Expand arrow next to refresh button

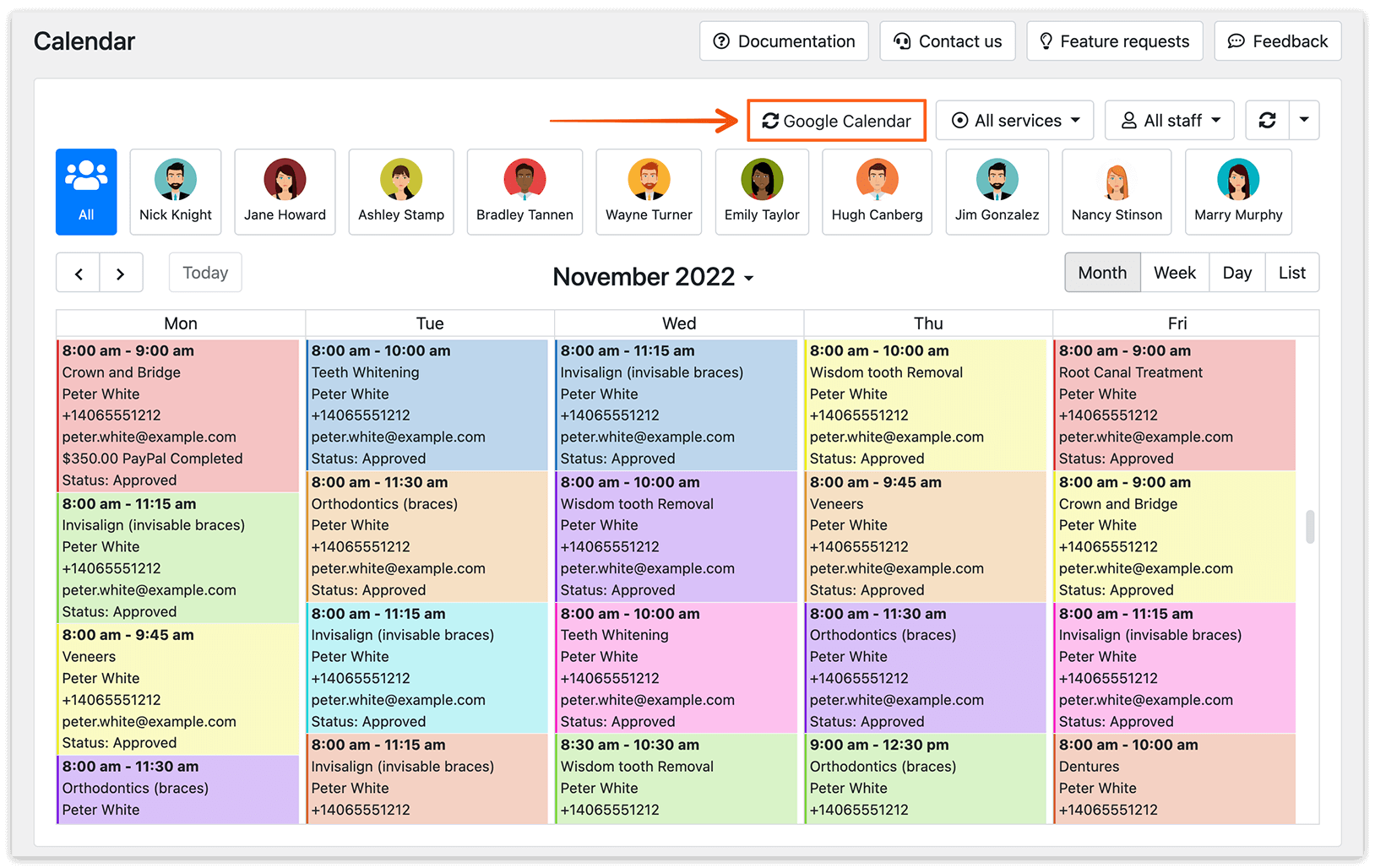[1304, 121]
